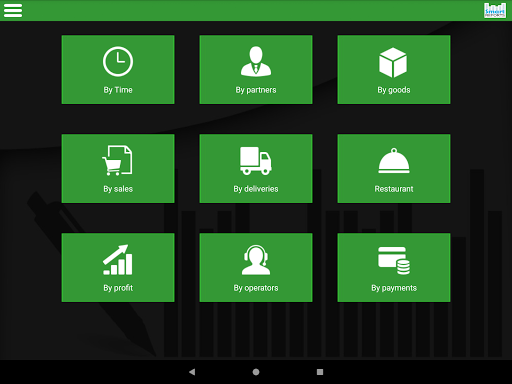
Task: Open the By profit report tile
Action: tap(118, 268)
